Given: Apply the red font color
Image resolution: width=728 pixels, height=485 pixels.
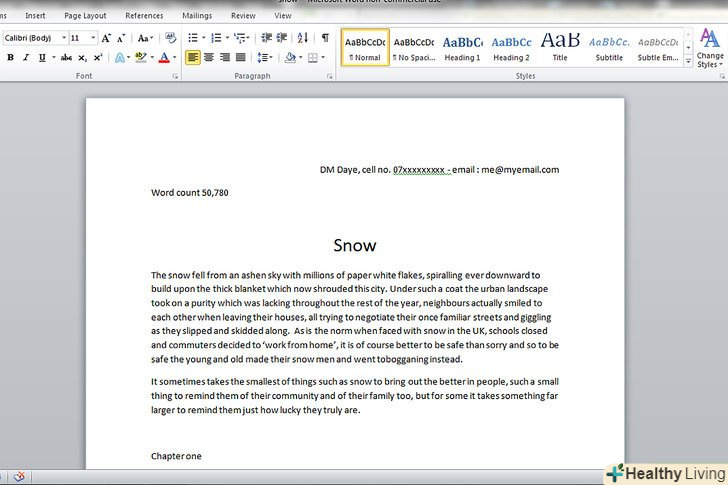Looking at the screenshot, I should coord(164,58).
